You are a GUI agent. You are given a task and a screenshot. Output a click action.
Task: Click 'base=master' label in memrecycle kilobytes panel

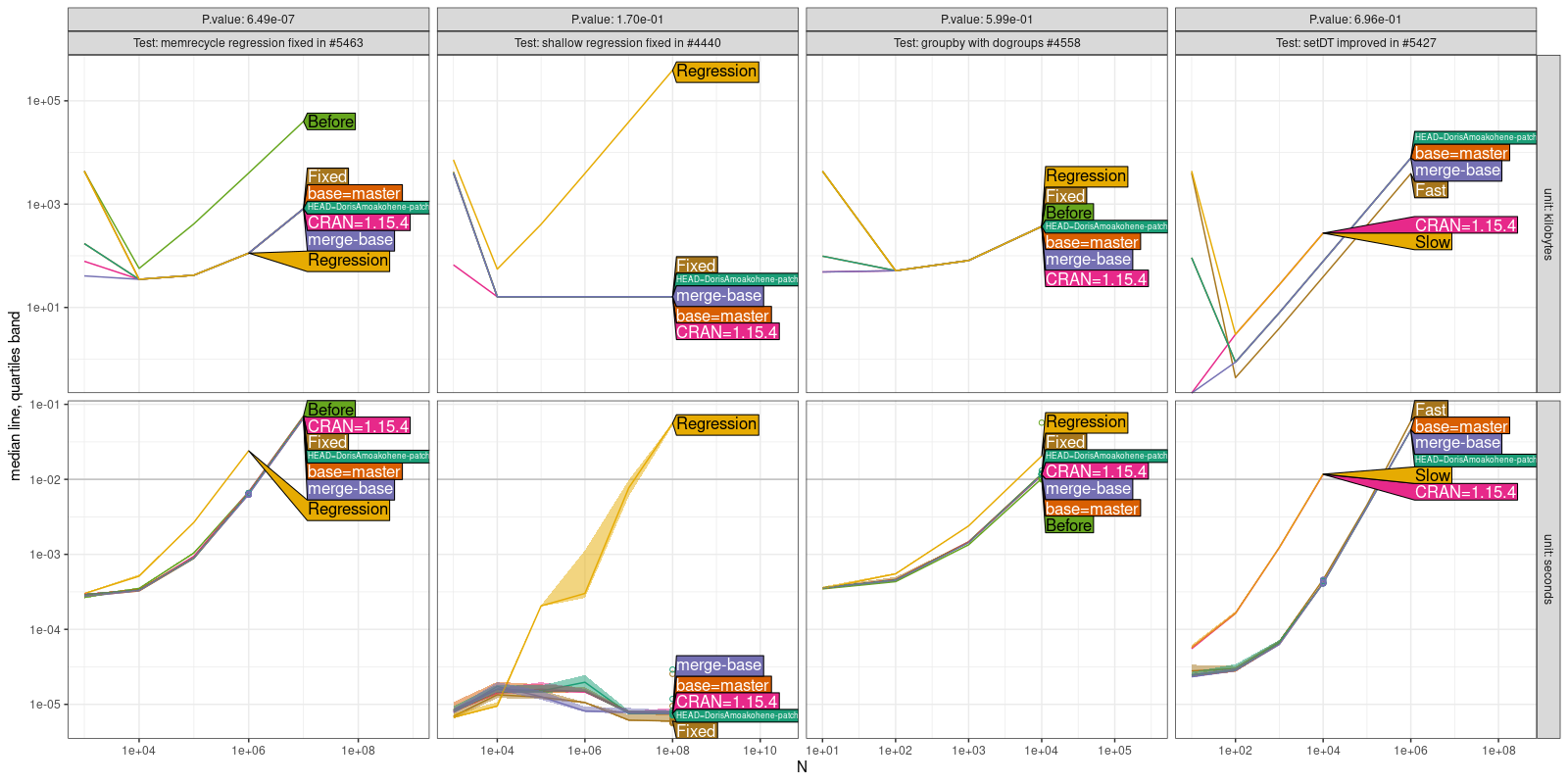[x=354, y=193]
